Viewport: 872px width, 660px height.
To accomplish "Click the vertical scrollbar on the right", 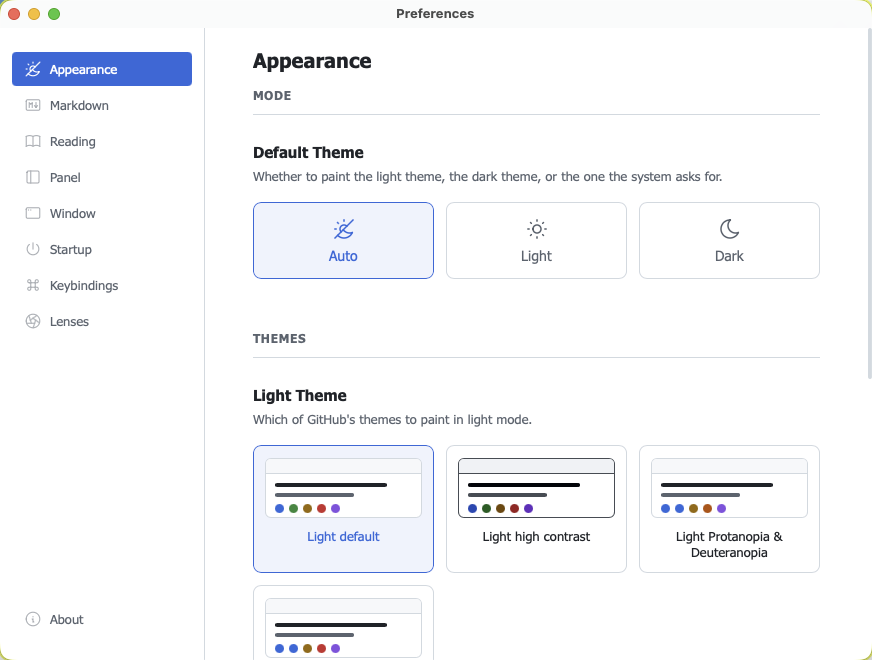I will click(x=869, y=203).
